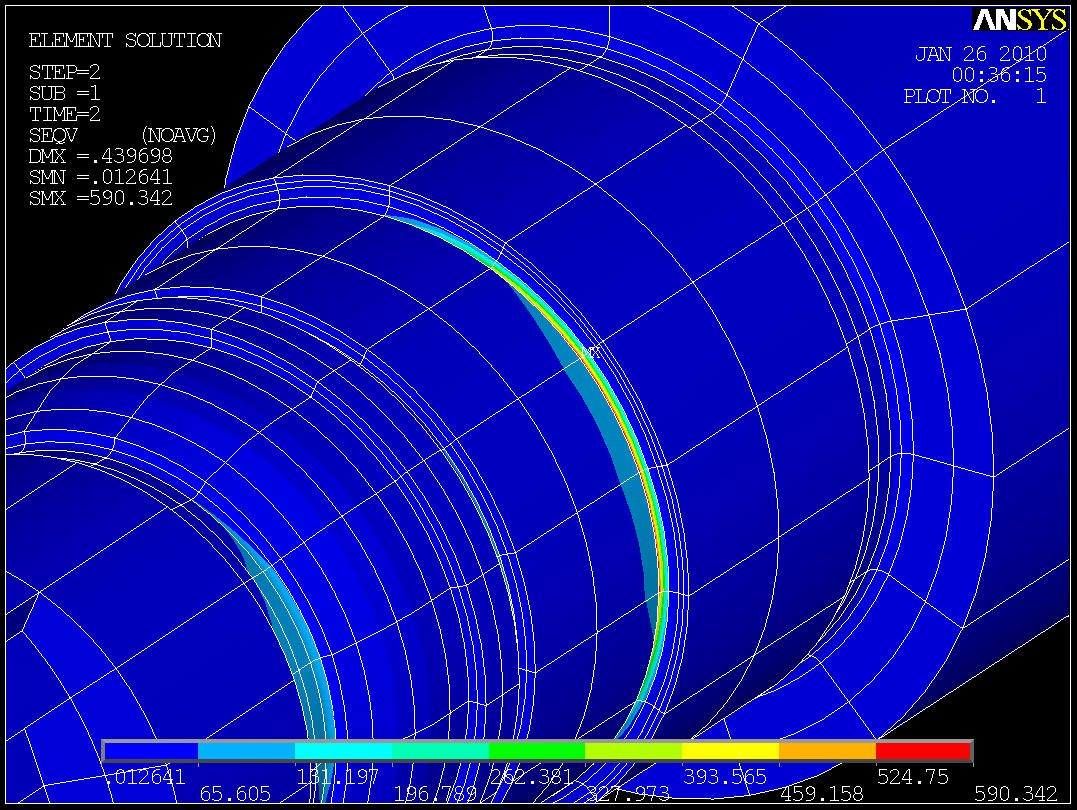Image resolution: width=1077 pixels, height=810 pixels.
Task: Click the light blue legend color band
Action: (x=246, y=751)
